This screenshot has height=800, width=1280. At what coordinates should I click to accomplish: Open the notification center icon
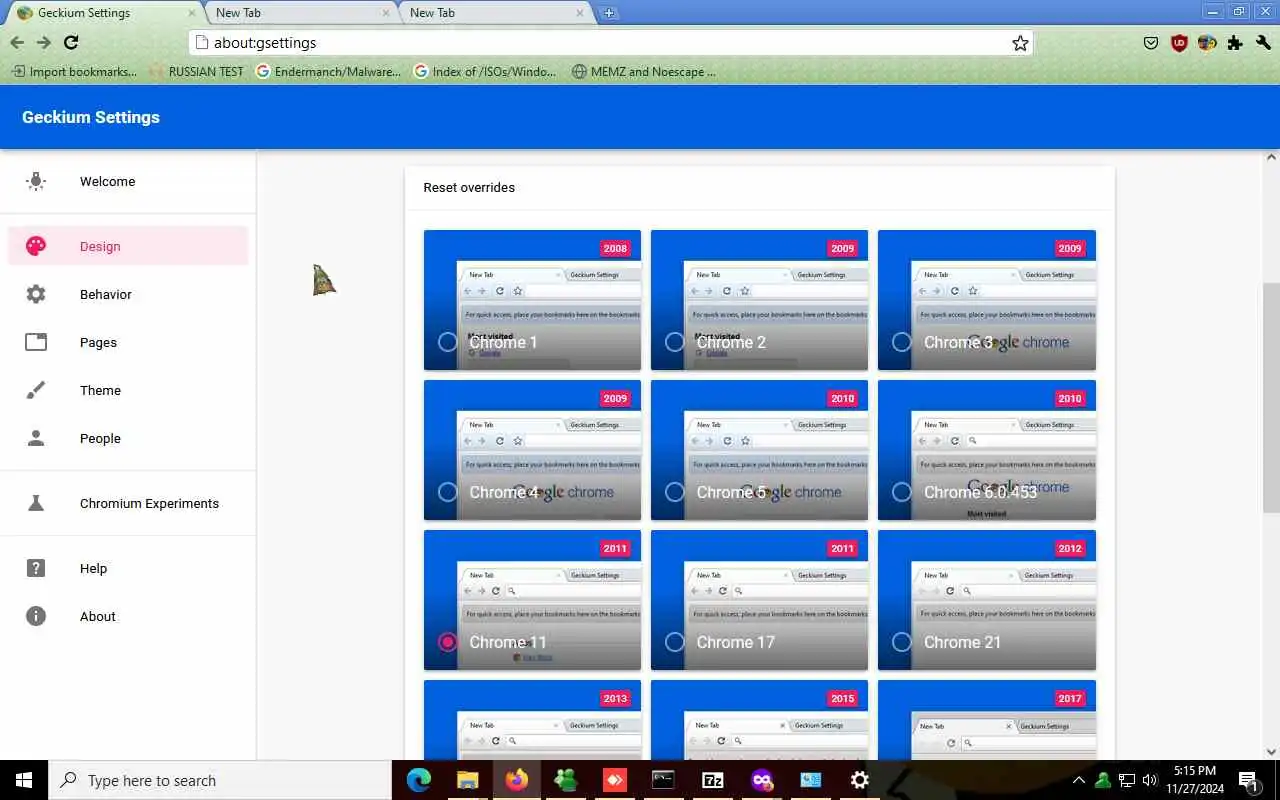pos(1249,780)
